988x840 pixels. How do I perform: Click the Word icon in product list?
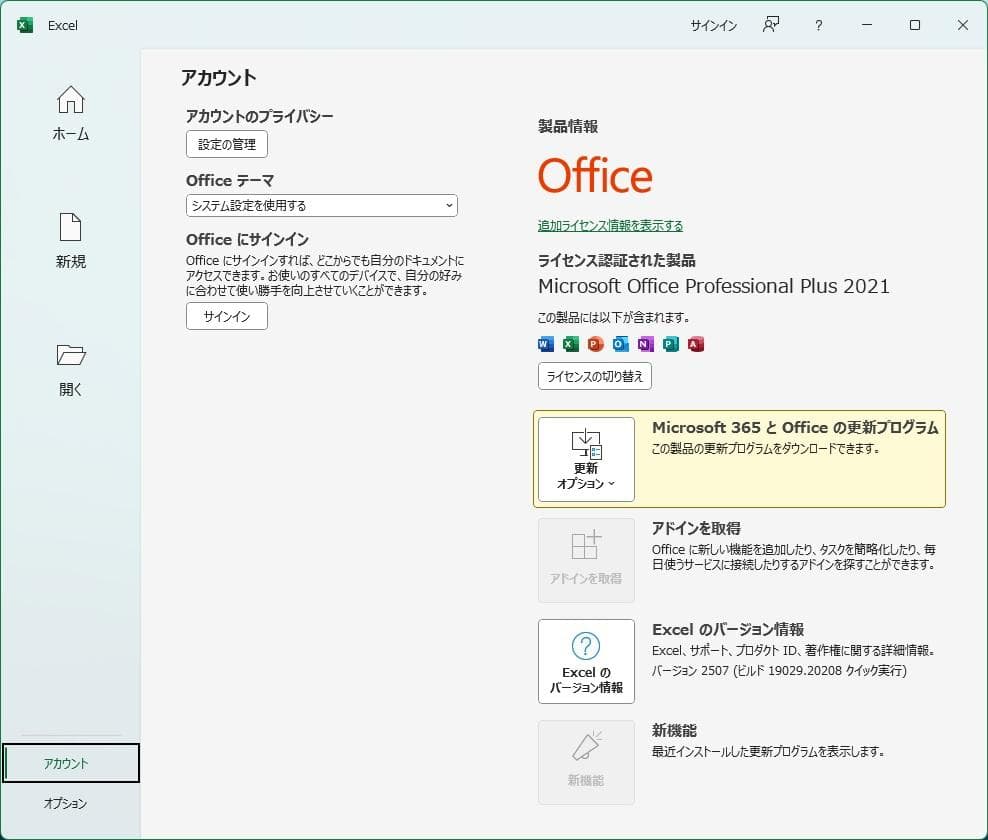tap(545, 344)
